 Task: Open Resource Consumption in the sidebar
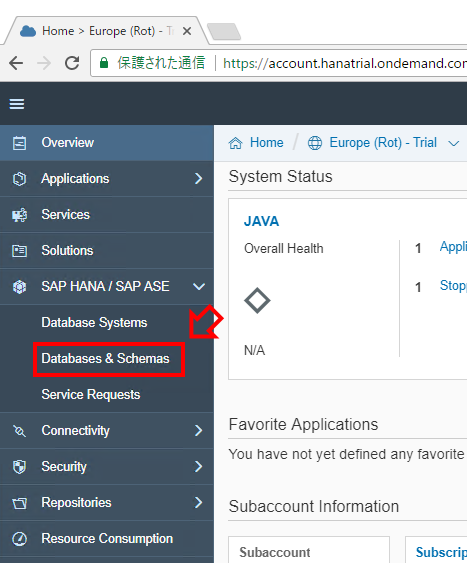[x=107, y=538]
